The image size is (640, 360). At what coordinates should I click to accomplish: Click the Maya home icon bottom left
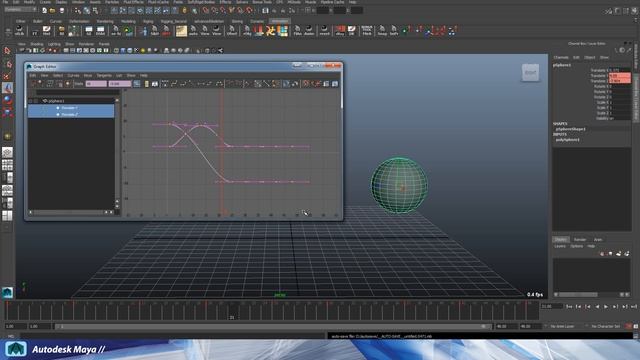7,292
